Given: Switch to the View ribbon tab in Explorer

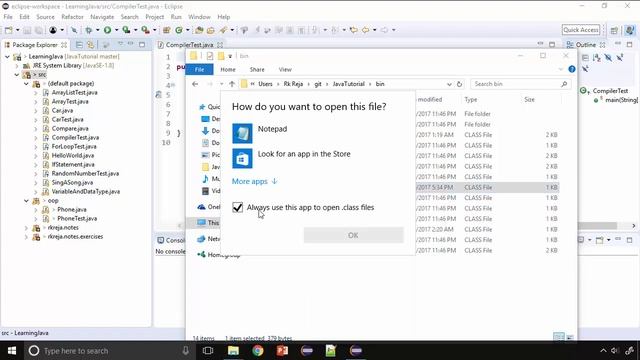Looking at the screenshot, I should (x=285, y=69).
